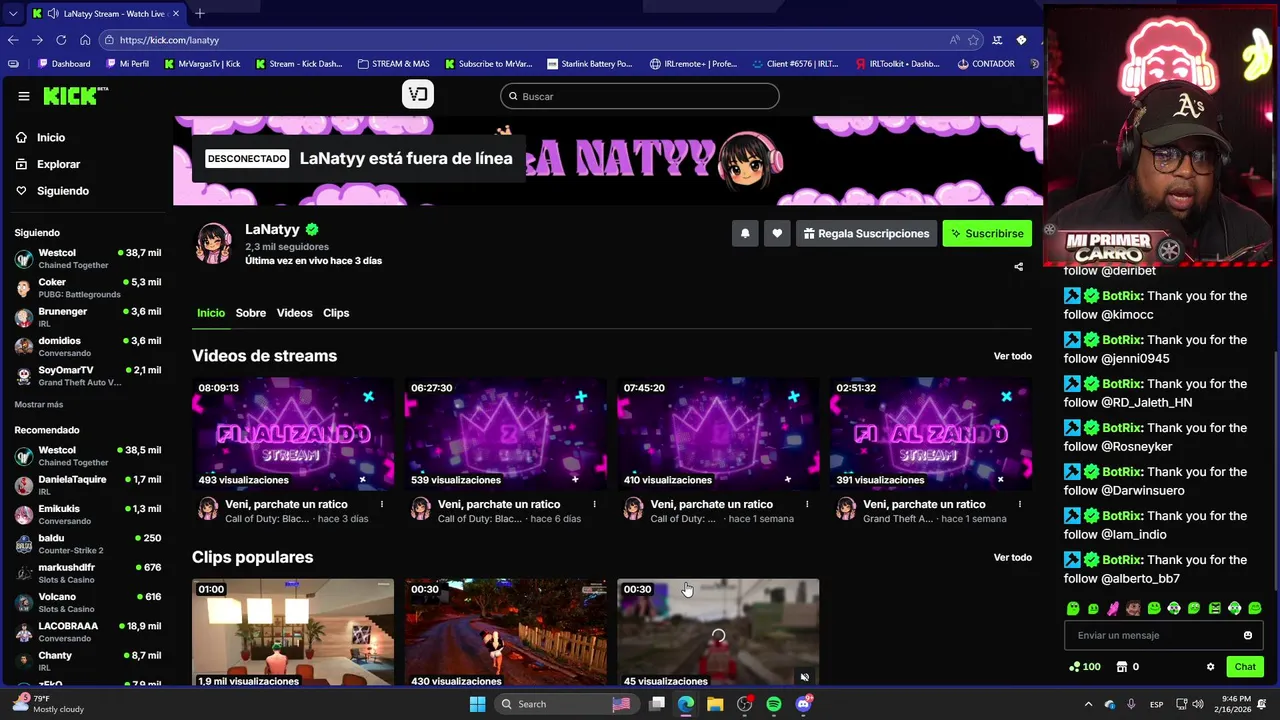Open the CONTADOR bookmark
The height and width of the screenshot is (720, 1280).
(986, 64)
